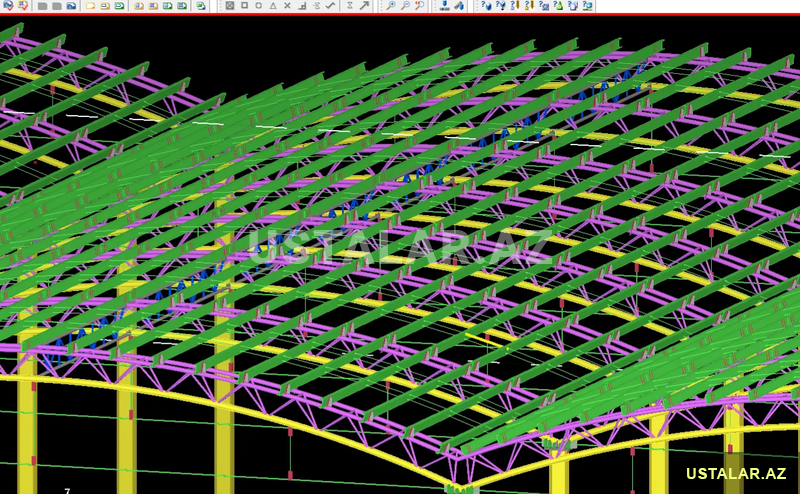
Task: Click the first icon in the top toolbar
Action: click(8, 6)
